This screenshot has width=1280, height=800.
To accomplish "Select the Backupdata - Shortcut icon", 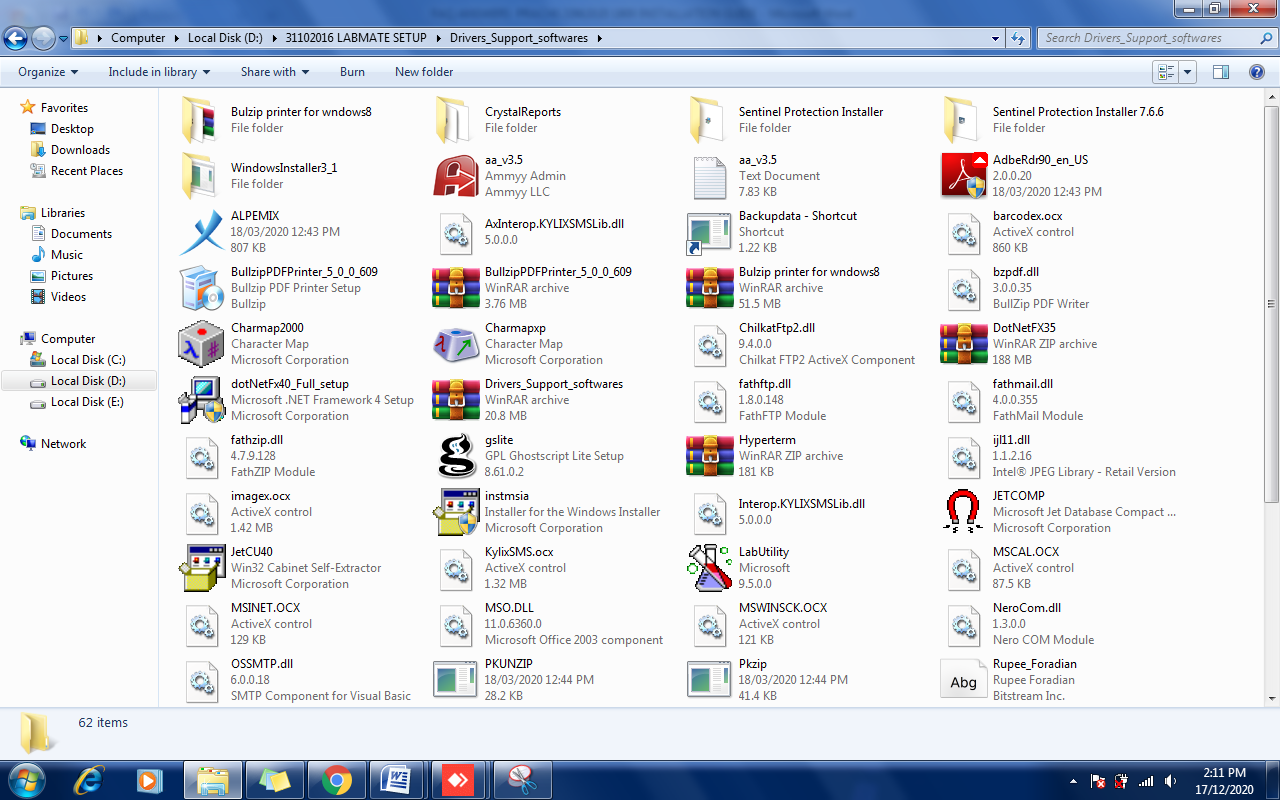I will pos(710,232).
